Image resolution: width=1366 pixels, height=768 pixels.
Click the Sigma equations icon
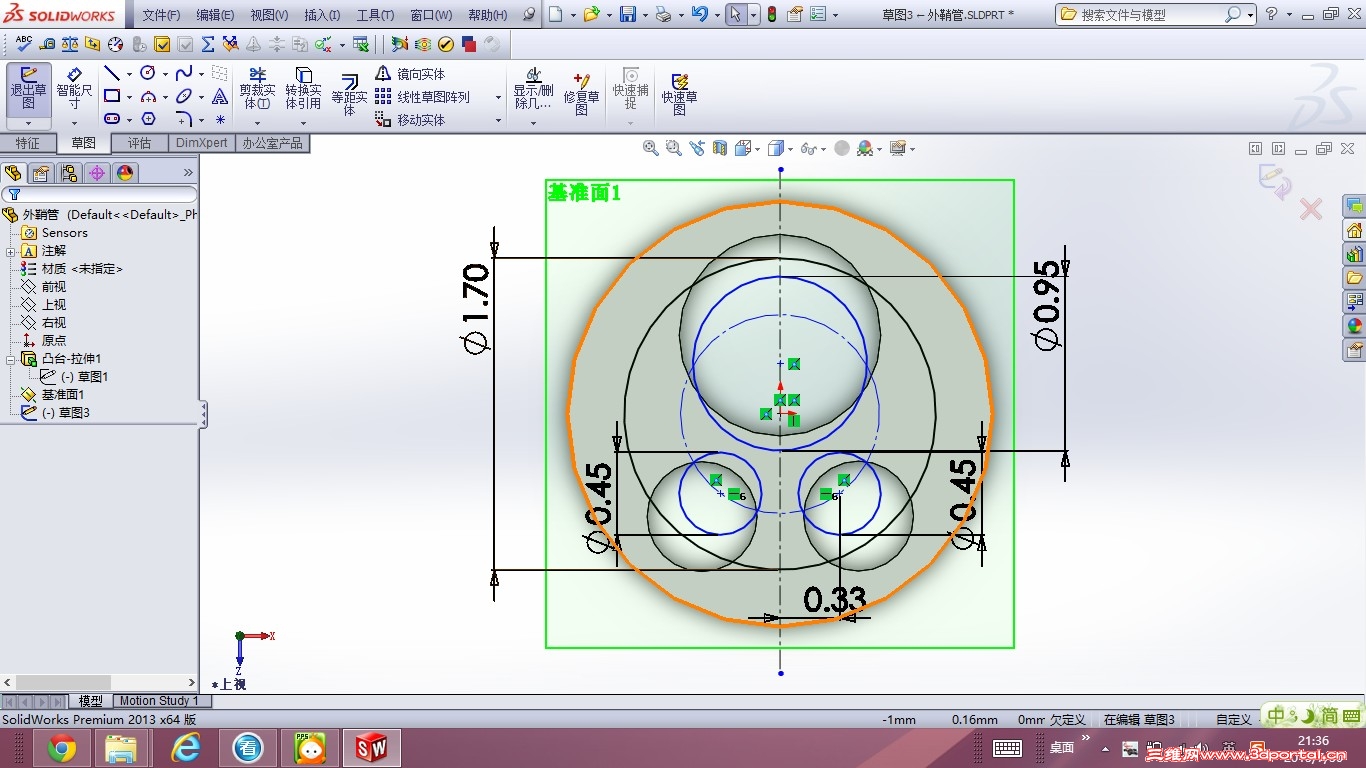(x=208, y=44)
